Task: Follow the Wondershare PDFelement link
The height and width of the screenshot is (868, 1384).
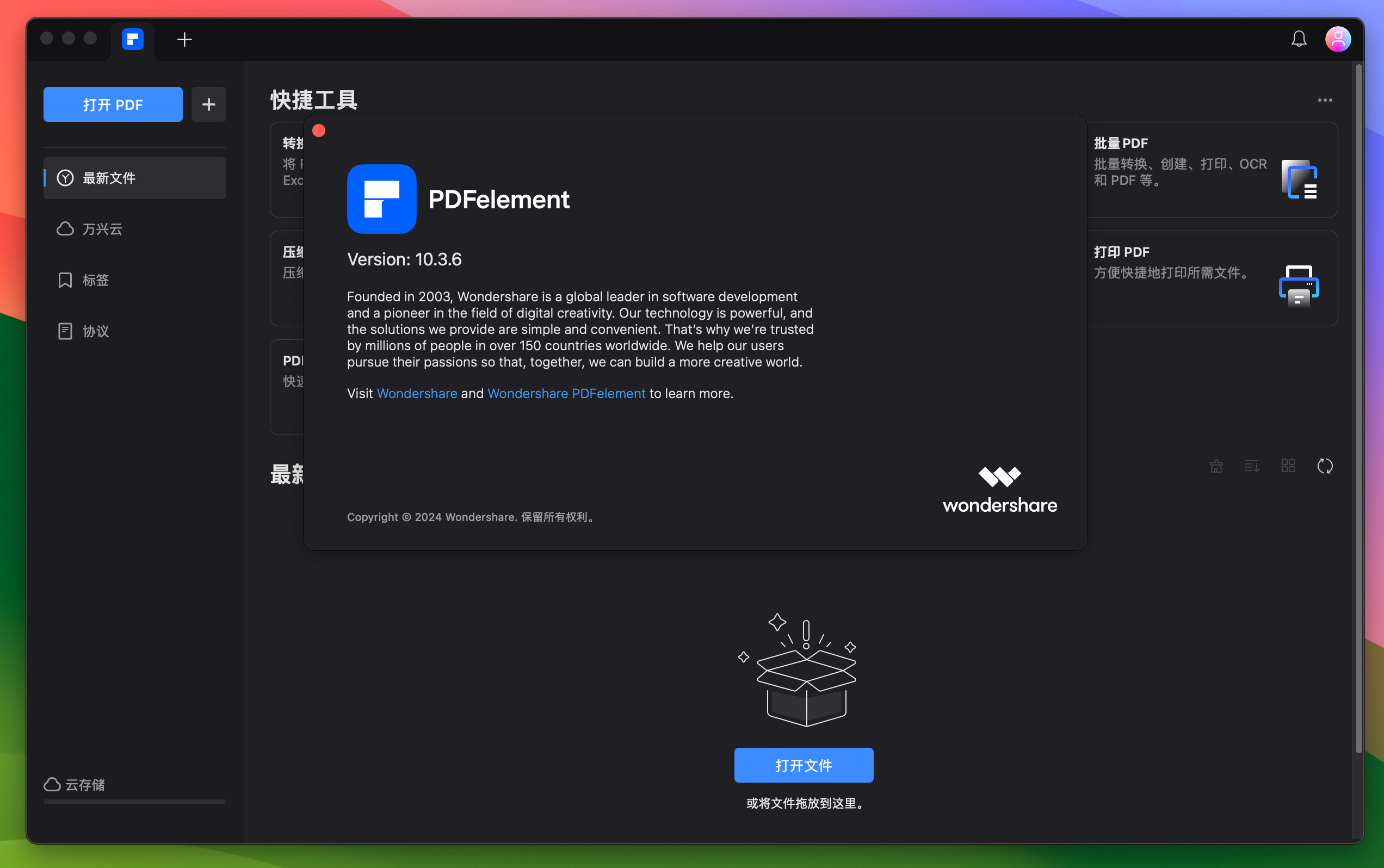Action: (566, 394)
